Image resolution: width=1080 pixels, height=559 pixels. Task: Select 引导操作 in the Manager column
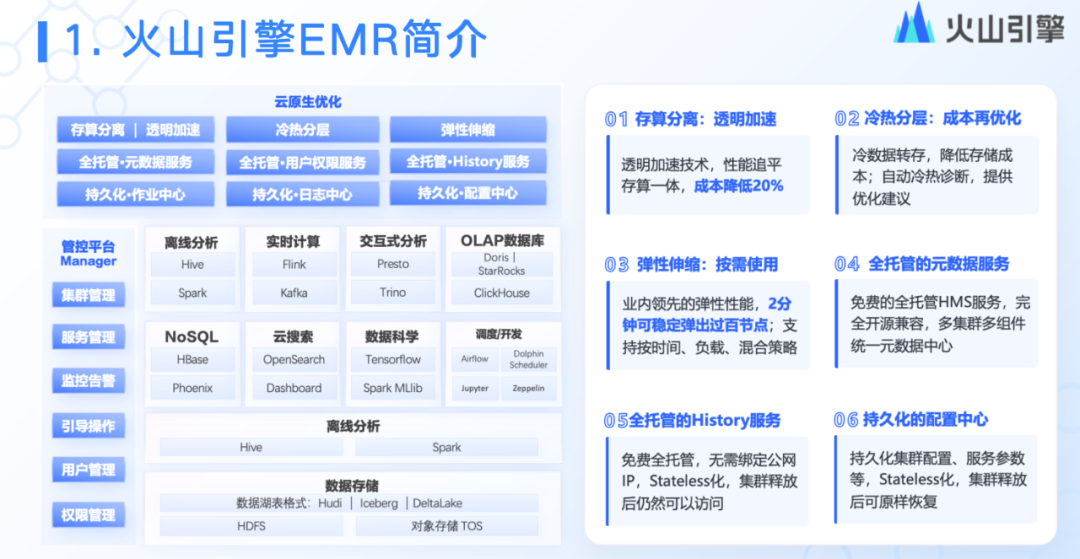click(x=88, y=426)
